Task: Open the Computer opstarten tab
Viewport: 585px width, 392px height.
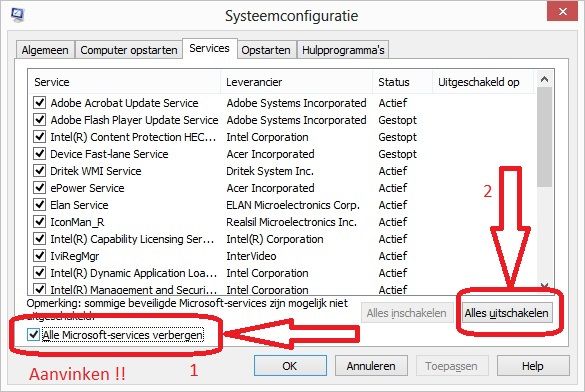Action: (129, 50)
